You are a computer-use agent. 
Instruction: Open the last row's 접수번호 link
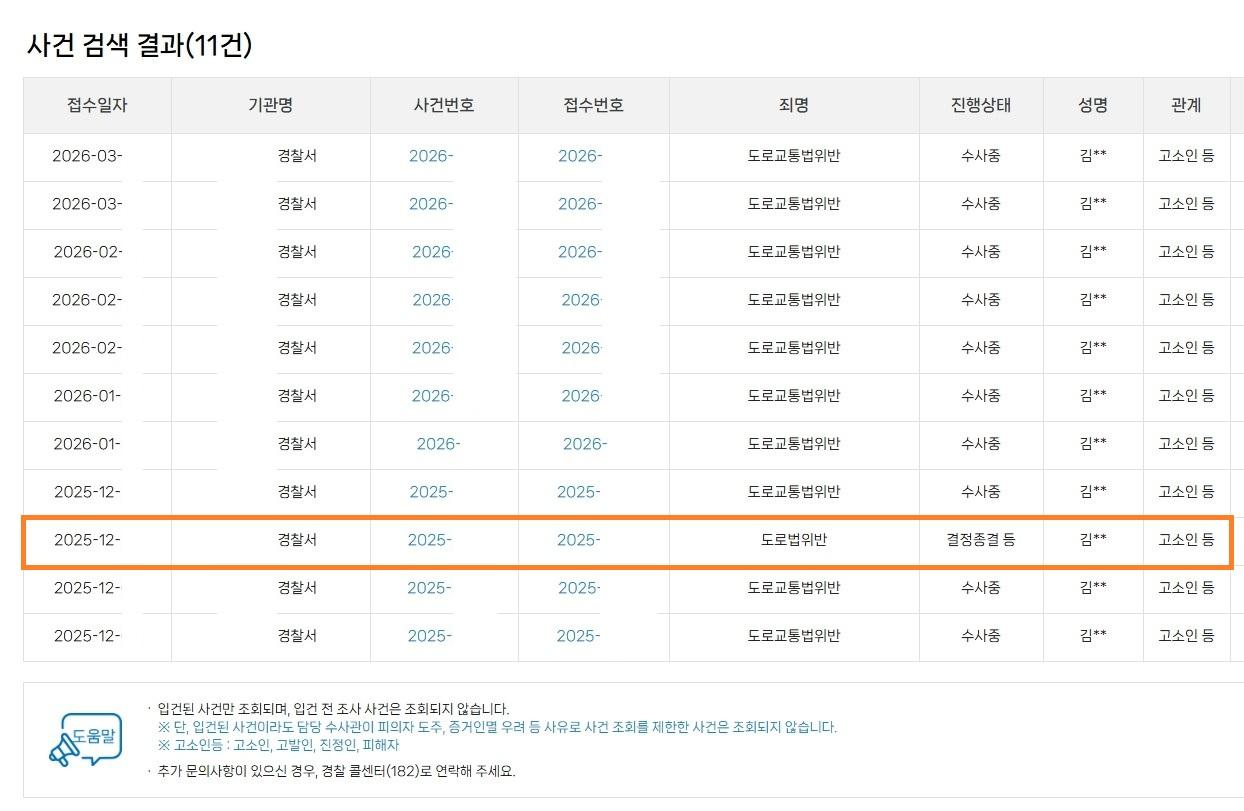pyautogui.click(x=578, y=636)
